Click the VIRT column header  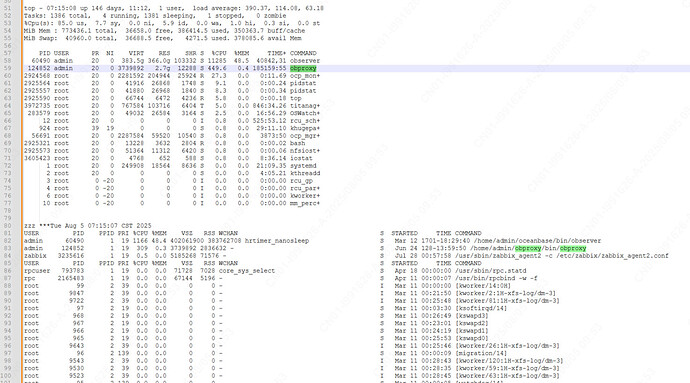click(x=136, y=53)
